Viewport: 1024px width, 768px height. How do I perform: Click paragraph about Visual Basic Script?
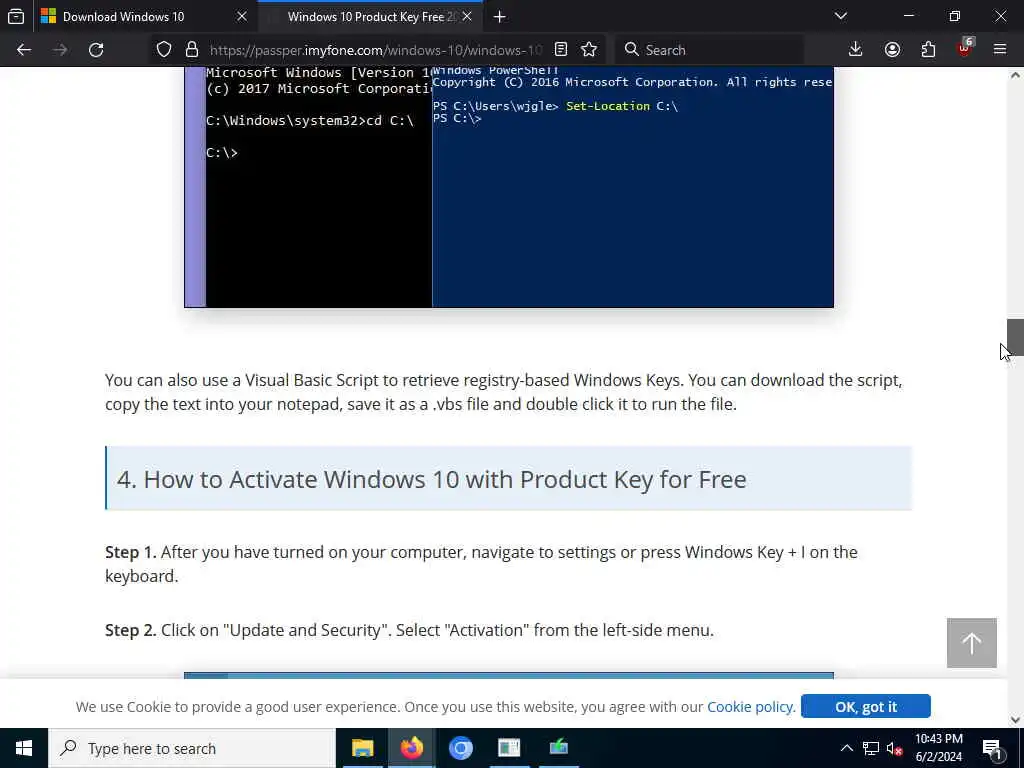coord(504,392)
